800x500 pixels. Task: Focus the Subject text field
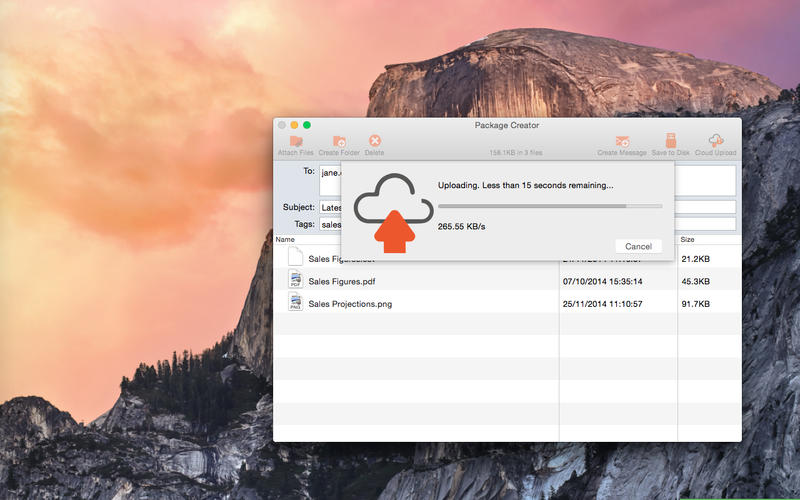pyautogui.click(x=330, y=208)
